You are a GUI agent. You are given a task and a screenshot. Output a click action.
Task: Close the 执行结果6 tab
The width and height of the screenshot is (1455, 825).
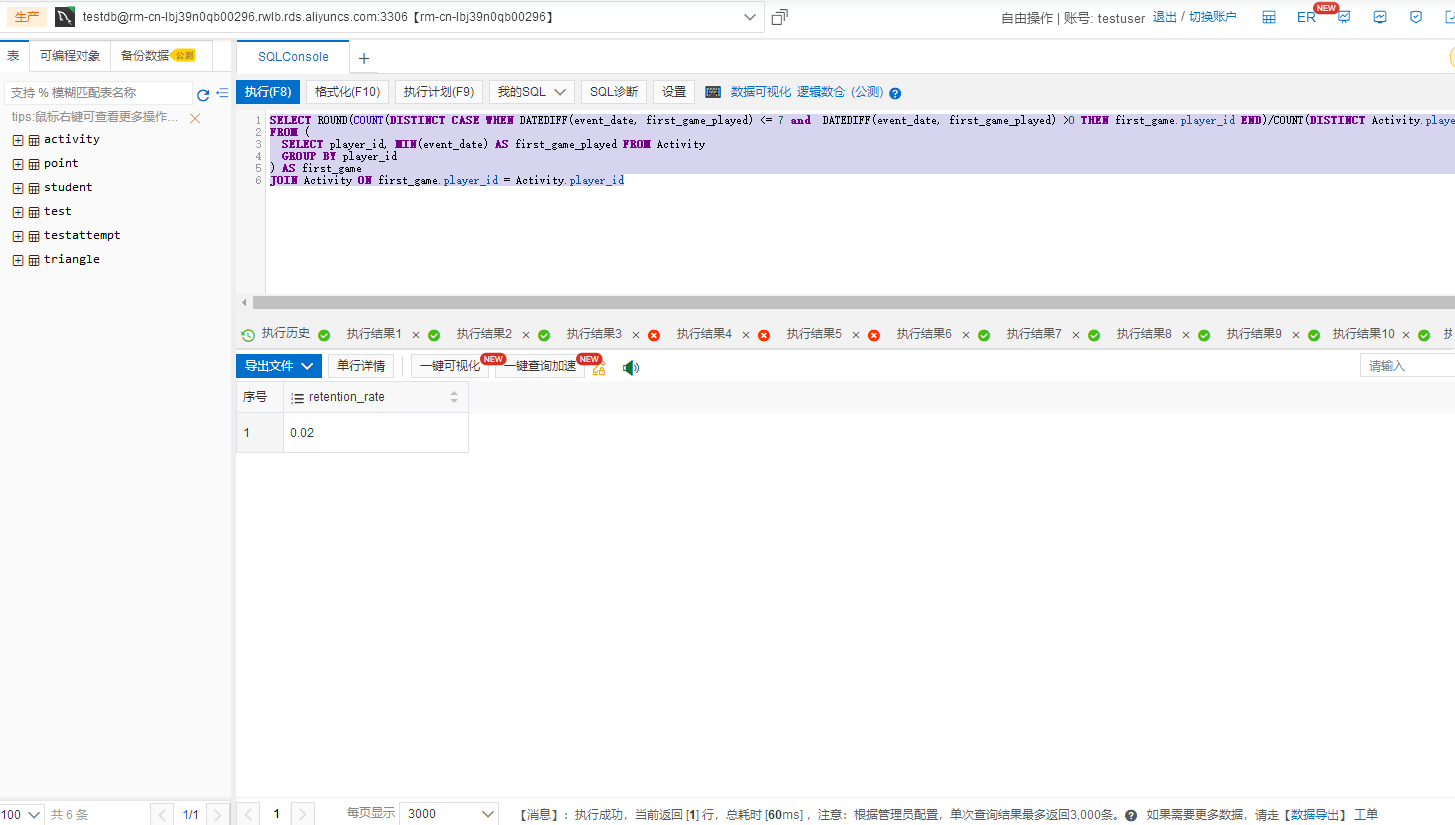tap(966, 335)
